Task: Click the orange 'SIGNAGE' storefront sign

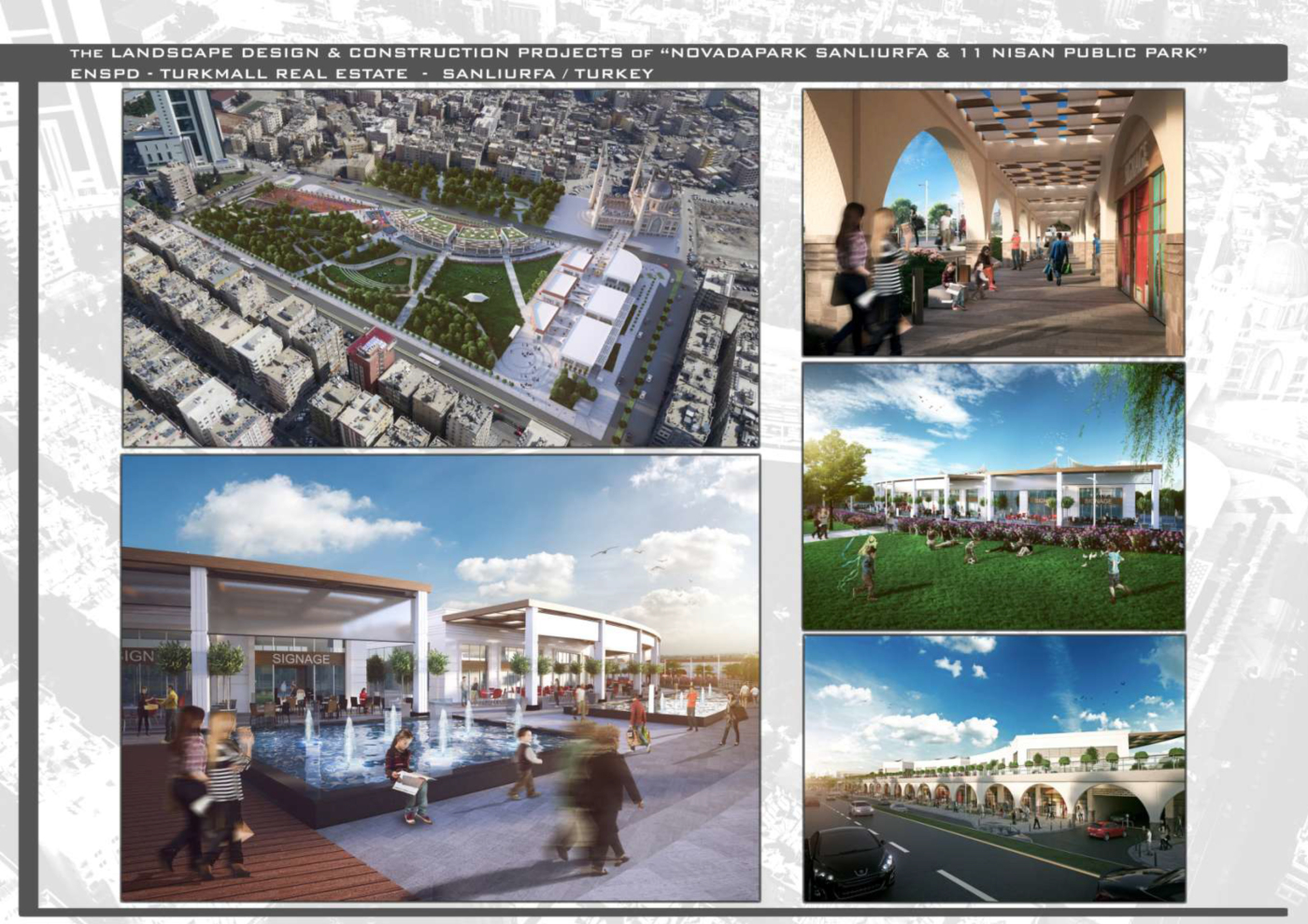Action: coord(300,659)
